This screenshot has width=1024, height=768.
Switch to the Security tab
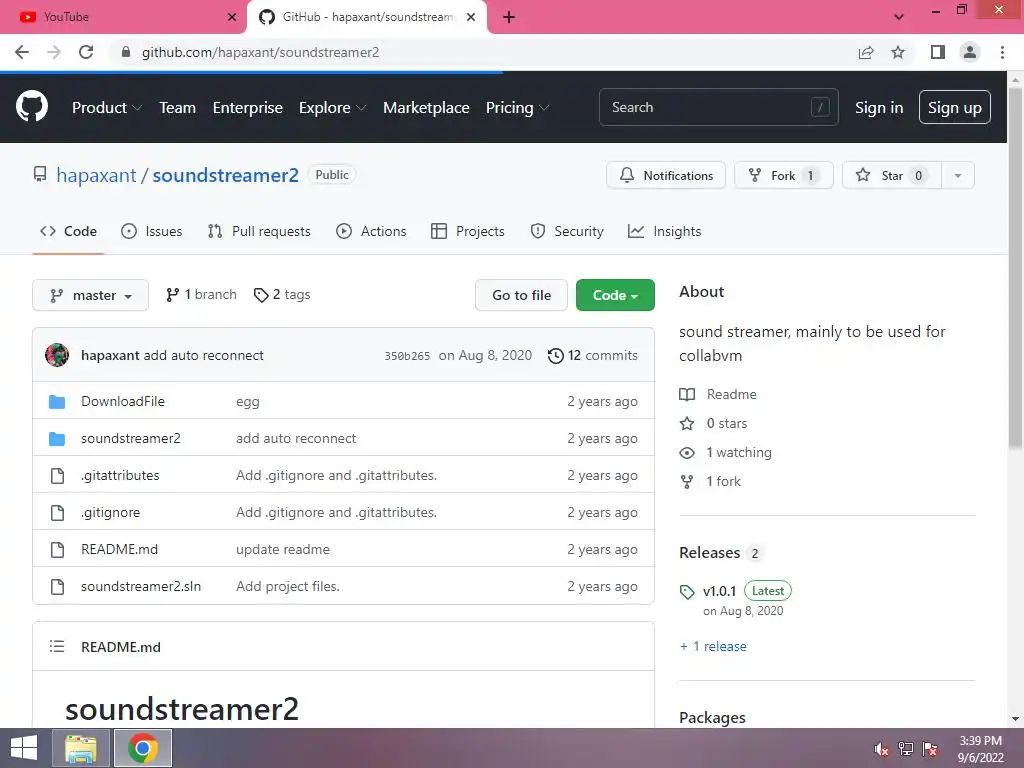(567, 231)
